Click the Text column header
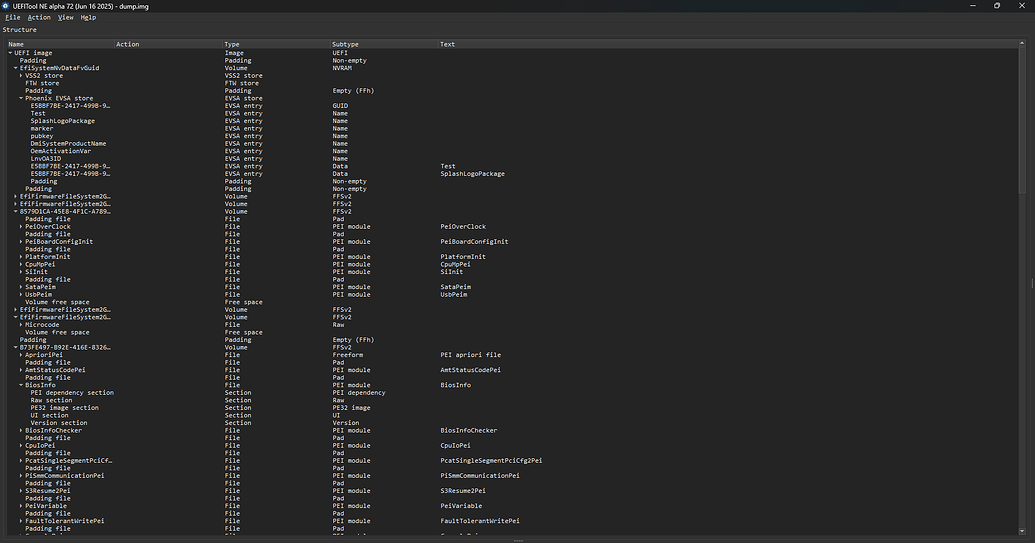 click(x=447, y=44)
